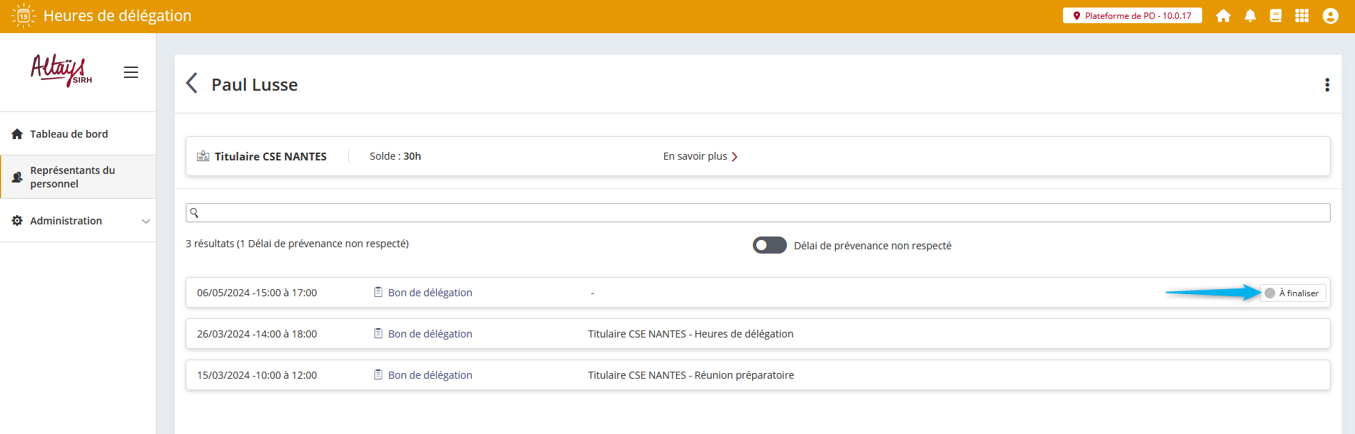Toggle the hamburger sidebar menu

130,72
